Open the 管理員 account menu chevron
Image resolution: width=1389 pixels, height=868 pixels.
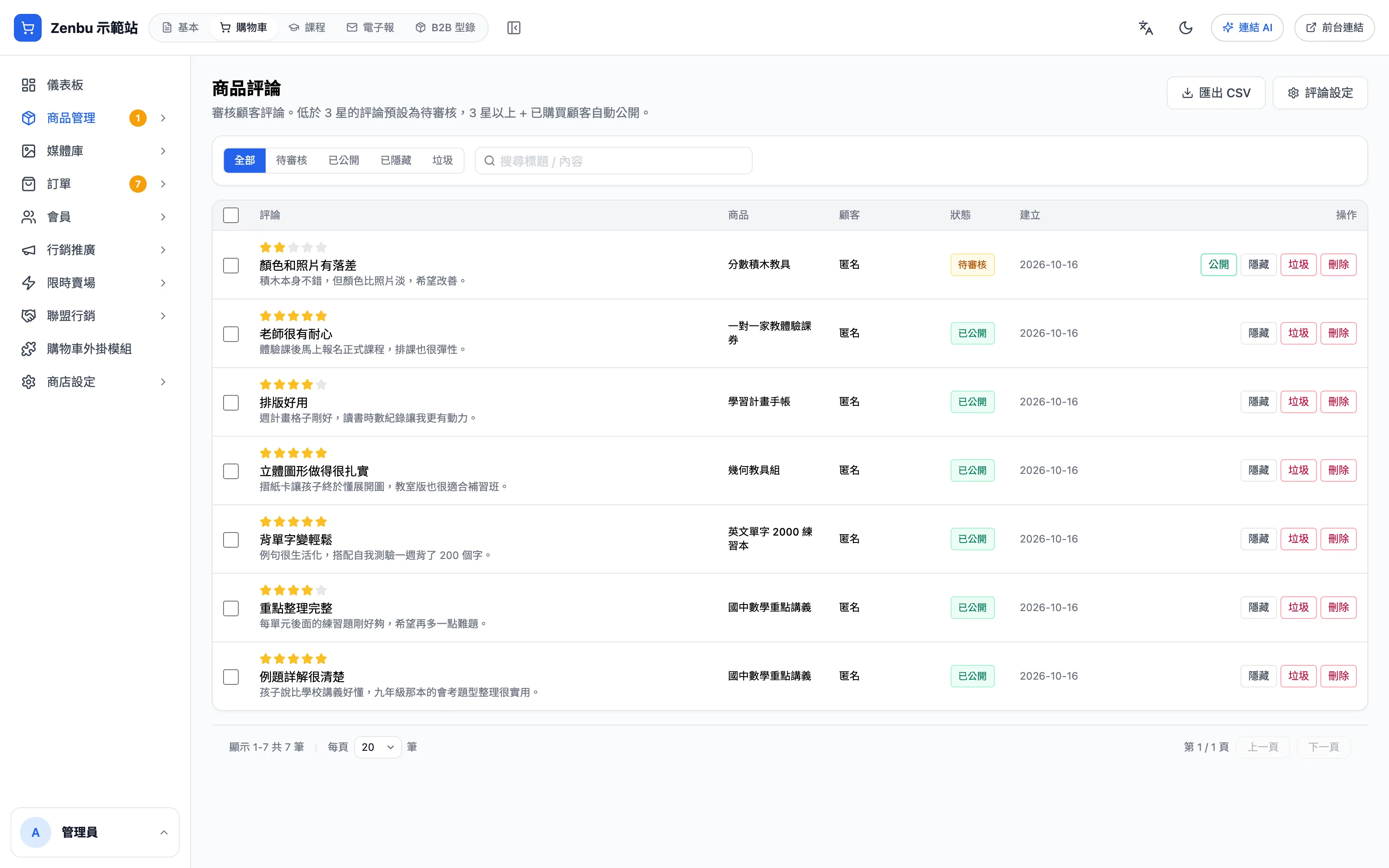coord(164,832)
